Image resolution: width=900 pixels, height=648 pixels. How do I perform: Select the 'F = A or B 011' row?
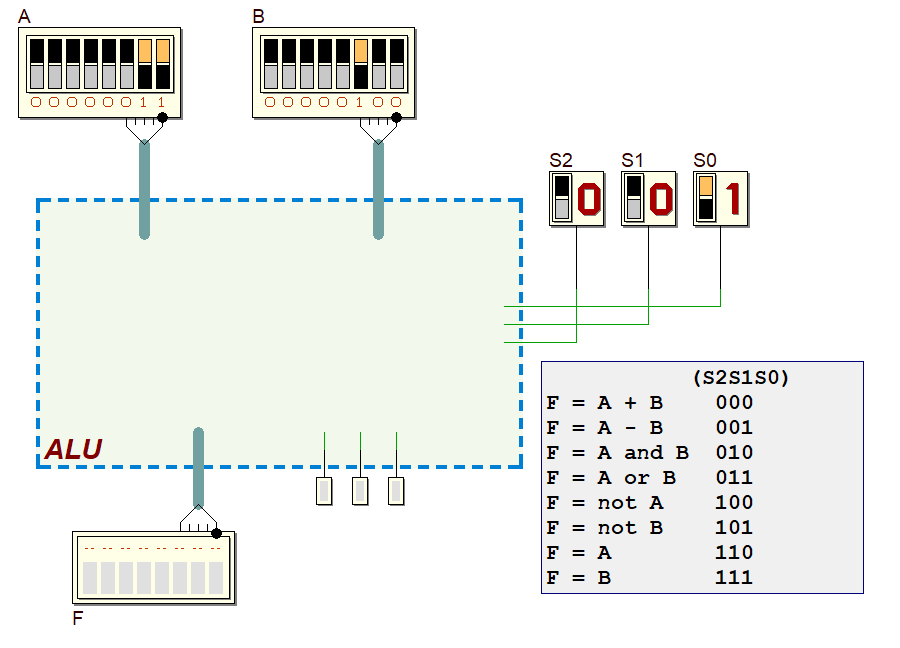(650, 478)
